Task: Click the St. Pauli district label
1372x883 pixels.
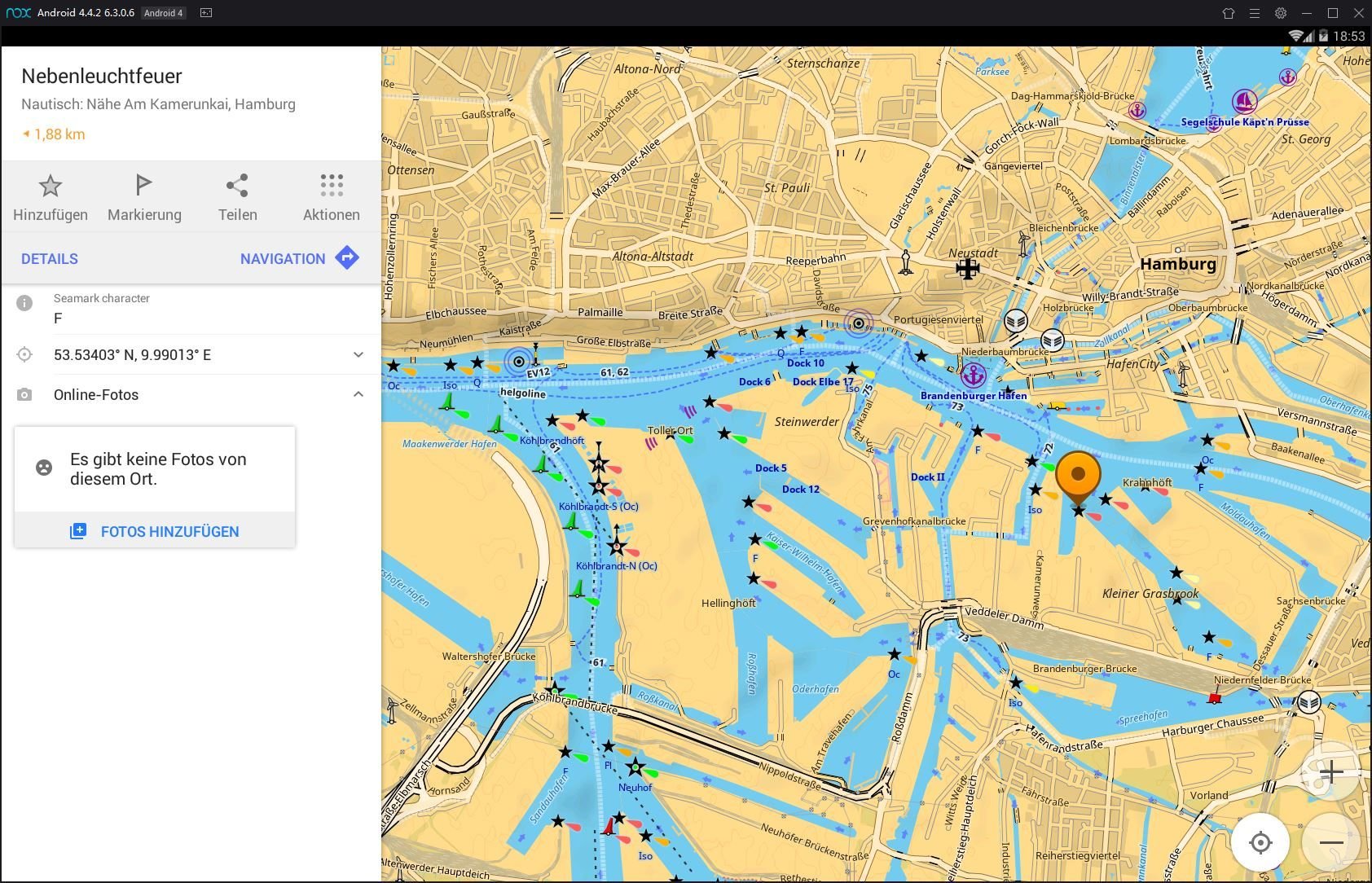Action: [x=787, y=187]
